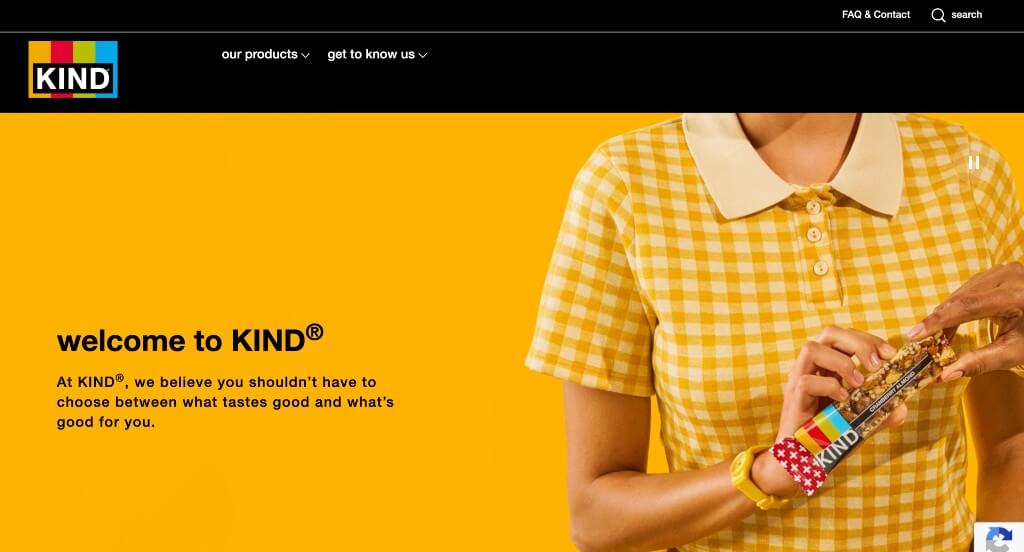Click the search text label
Screen dimensions: 1024x552
coord(967,14)
